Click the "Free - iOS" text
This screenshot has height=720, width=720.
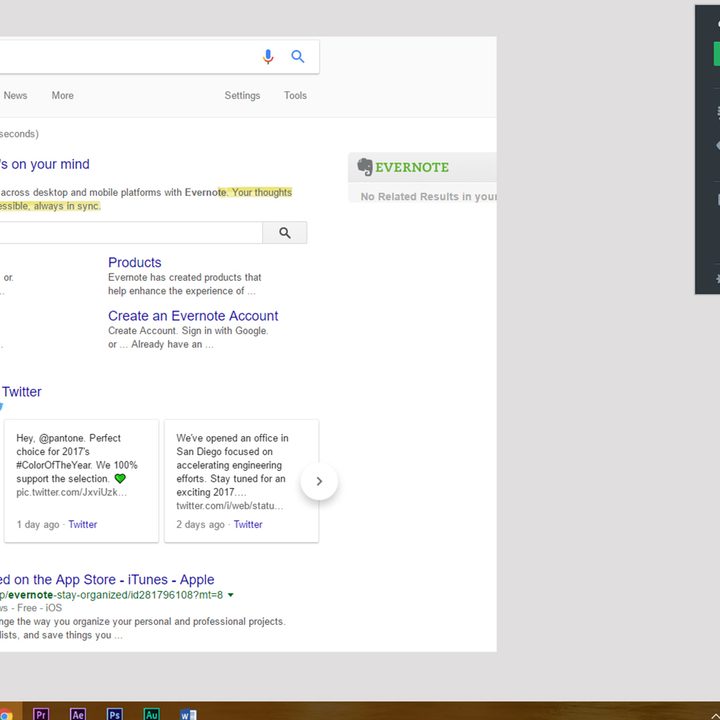point(39,608)
